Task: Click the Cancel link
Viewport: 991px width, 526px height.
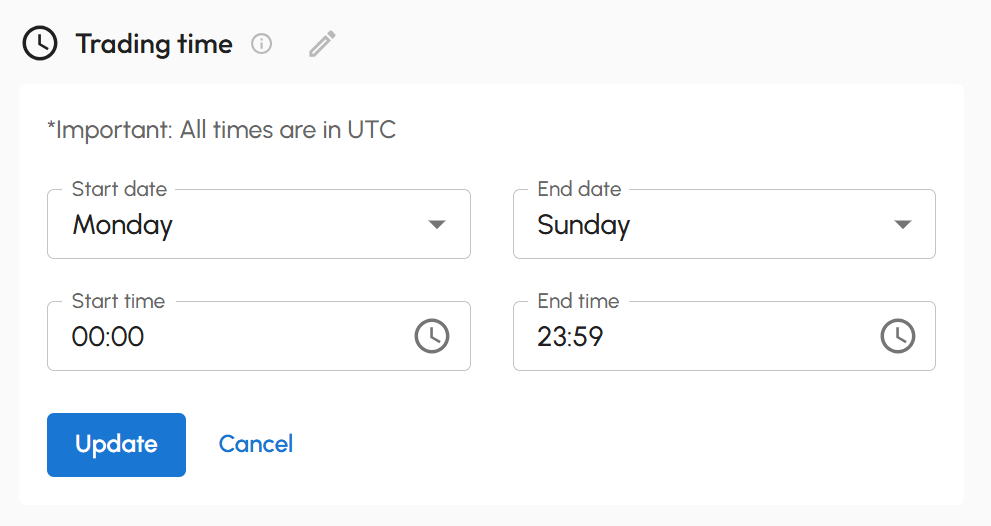Action: [x=256, y=444]
